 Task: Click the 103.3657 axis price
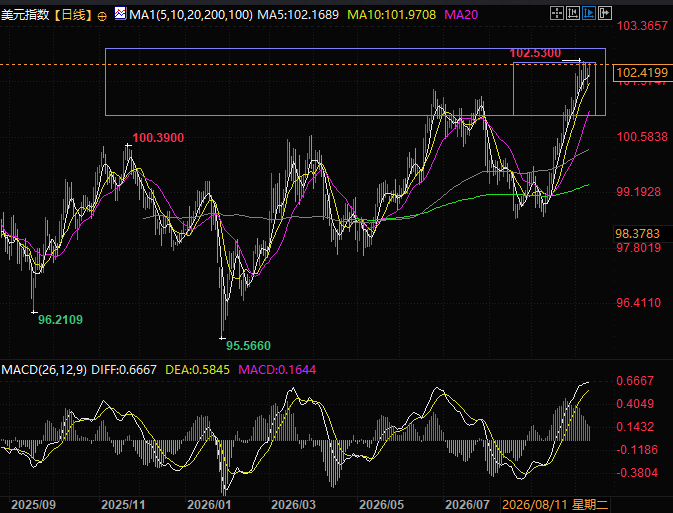pos(642,26)
